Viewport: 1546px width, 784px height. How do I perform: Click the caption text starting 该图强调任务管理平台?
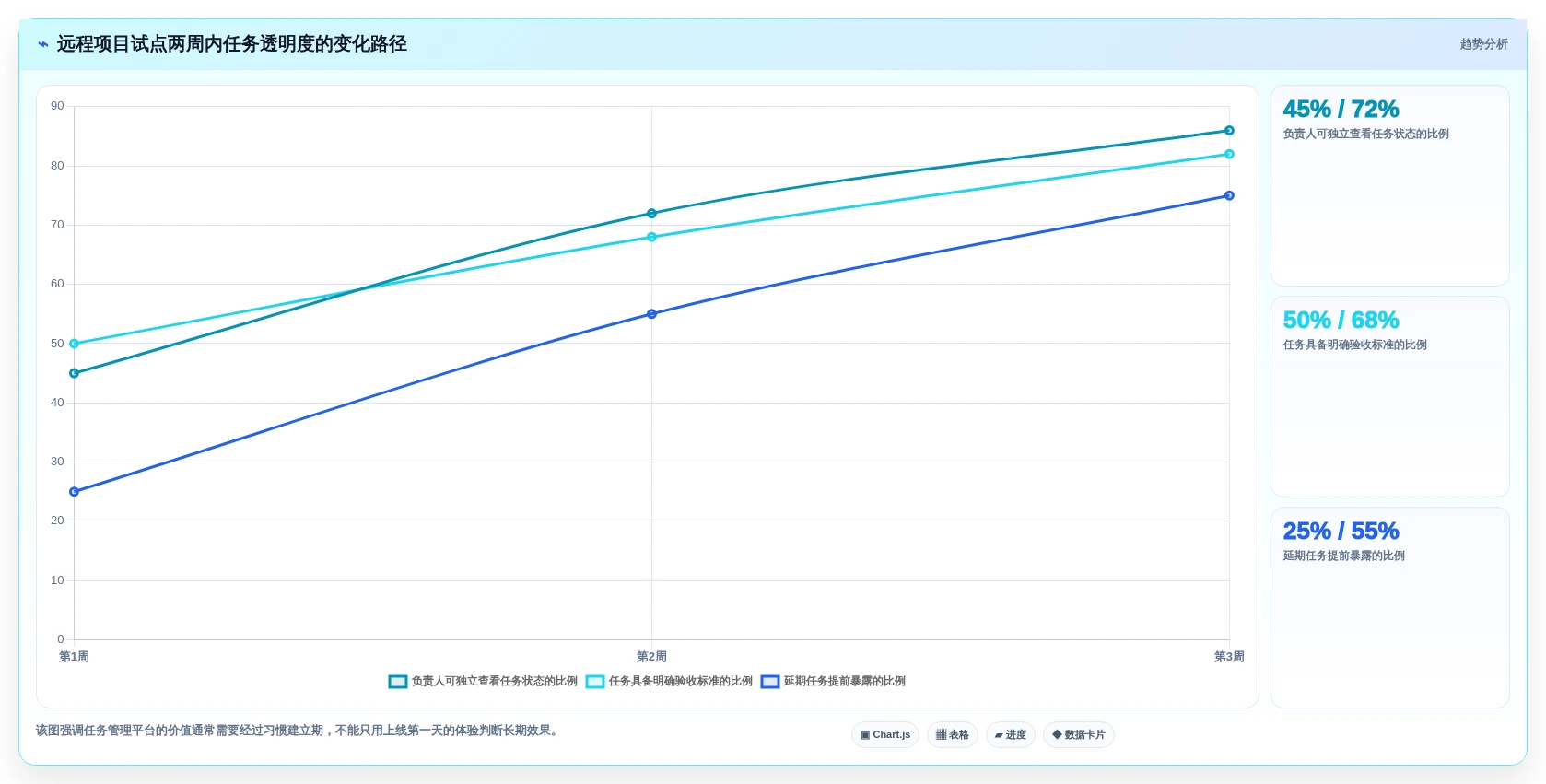pyautogui.click(x=299, y=731)
